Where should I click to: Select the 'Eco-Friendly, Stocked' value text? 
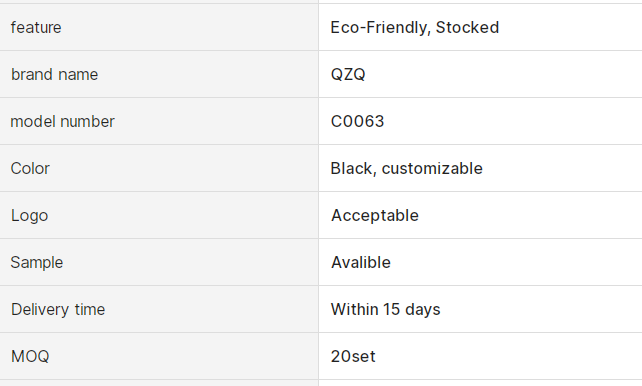[415, 27]
